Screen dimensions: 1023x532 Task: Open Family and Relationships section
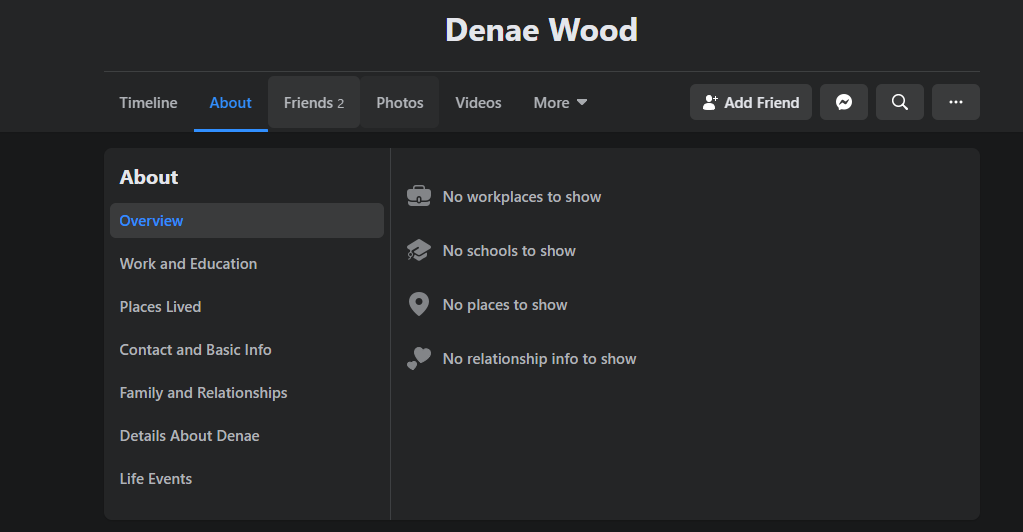click(x=247, y=393)
